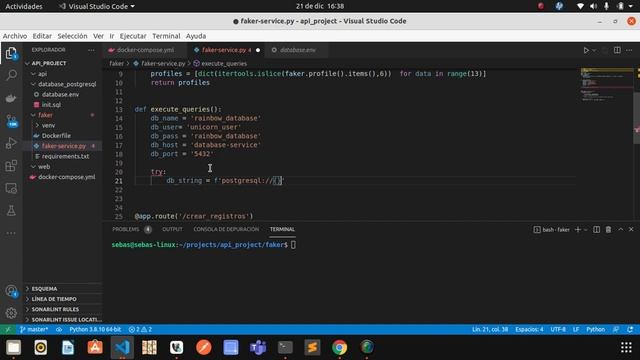
Task: Open the Accounts menu icon
Action: tap(11, 291)
